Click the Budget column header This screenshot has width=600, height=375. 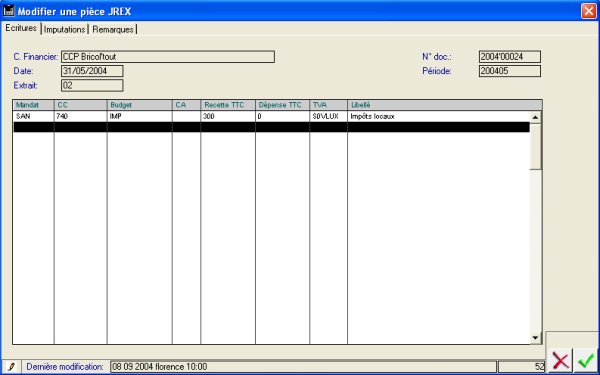pos(140,105)
